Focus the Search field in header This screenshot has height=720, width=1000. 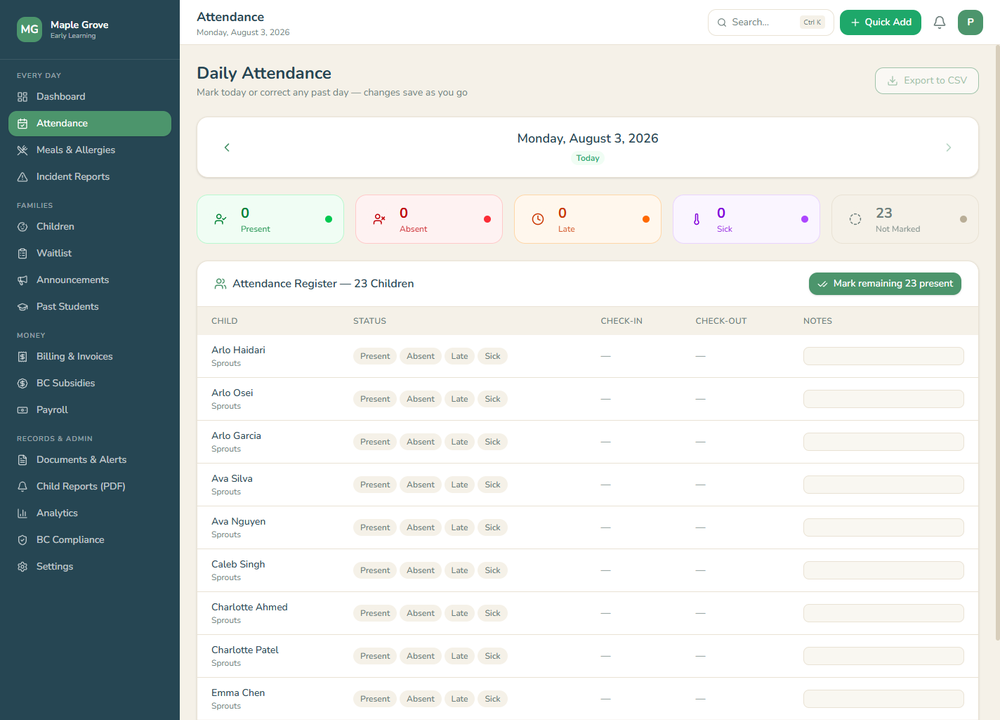770,22
